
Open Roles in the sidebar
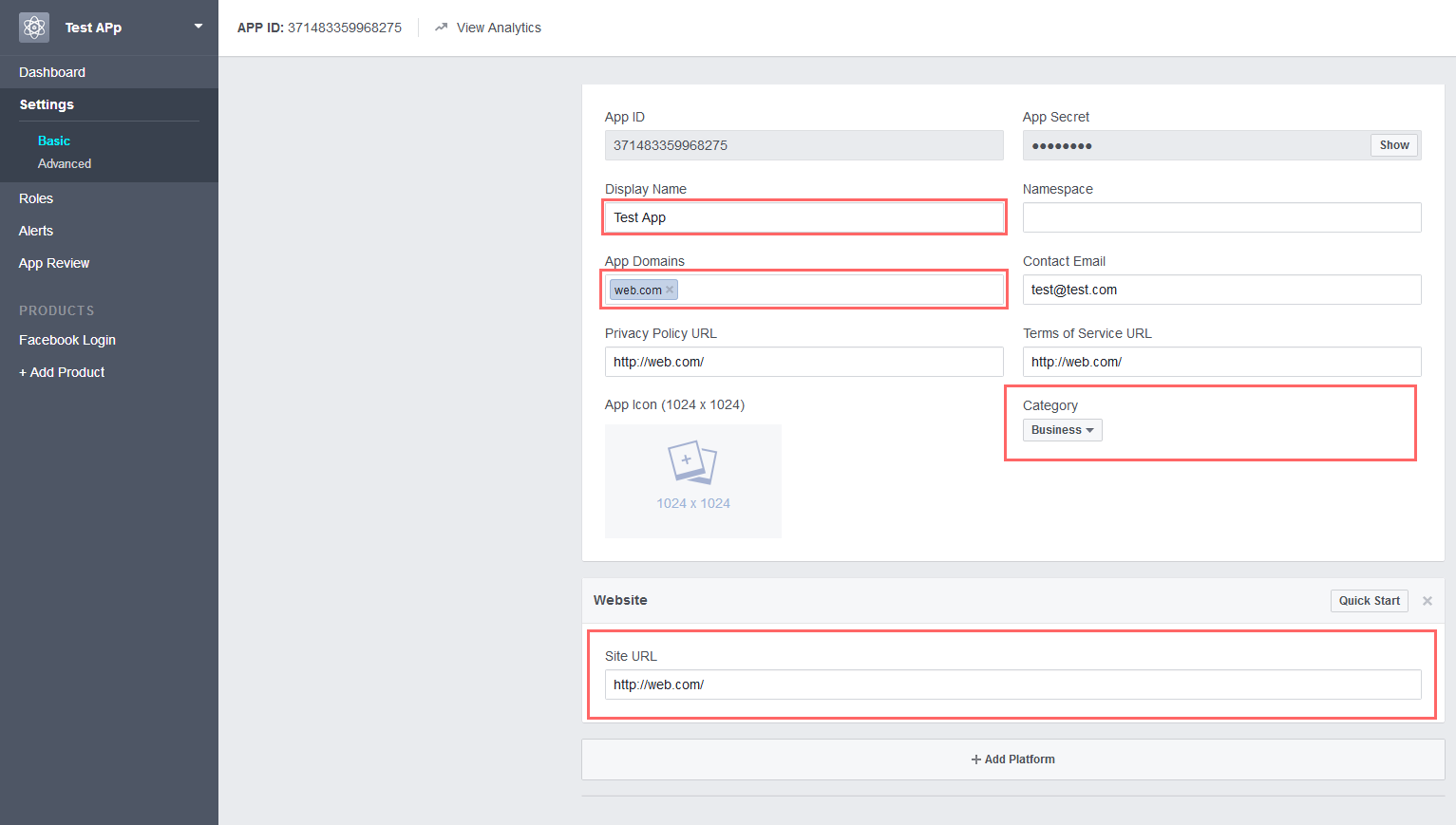[36, 198]
